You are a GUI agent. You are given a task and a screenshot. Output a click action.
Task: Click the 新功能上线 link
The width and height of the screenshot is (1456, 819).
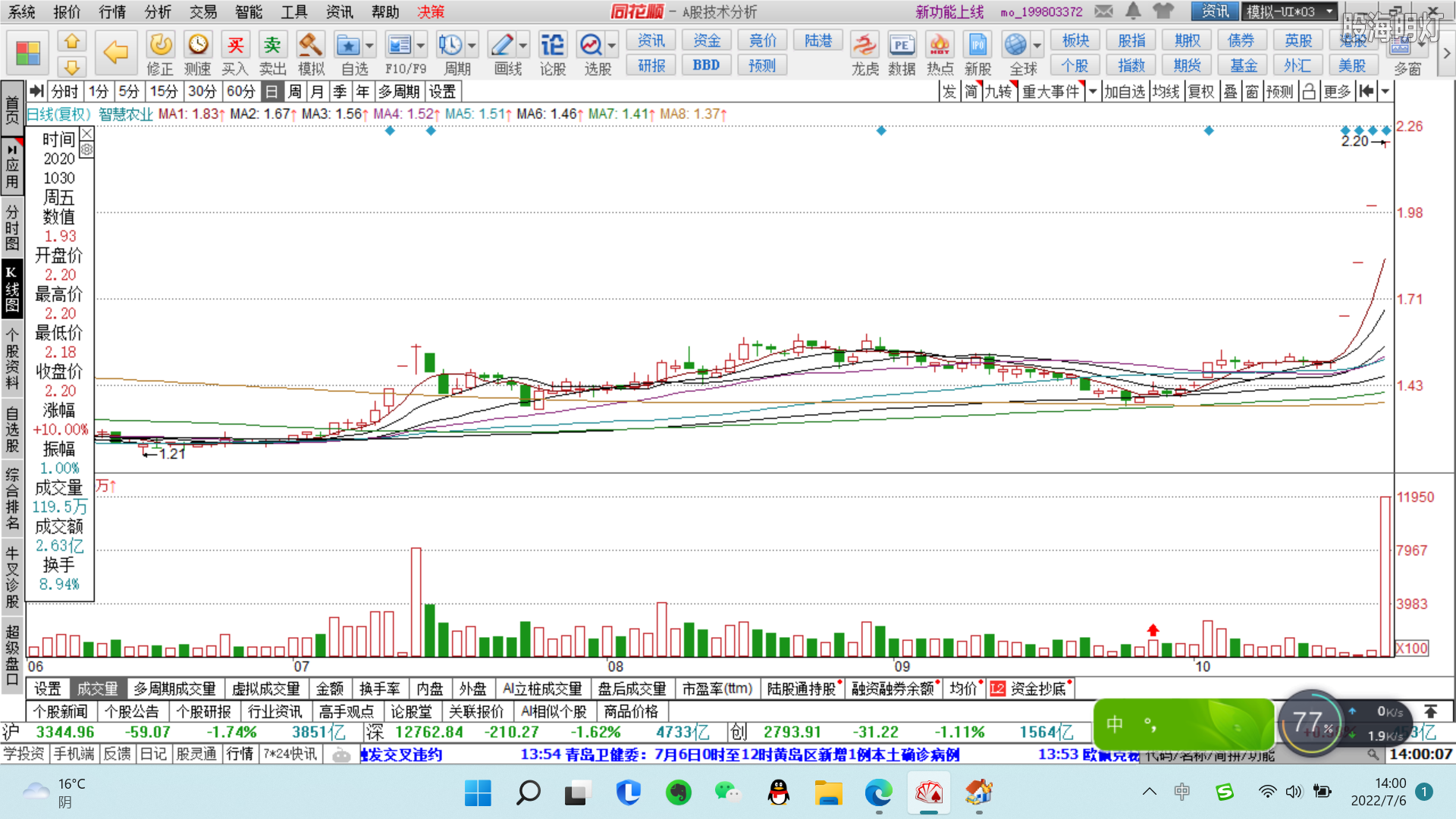(x=949, y=11)
